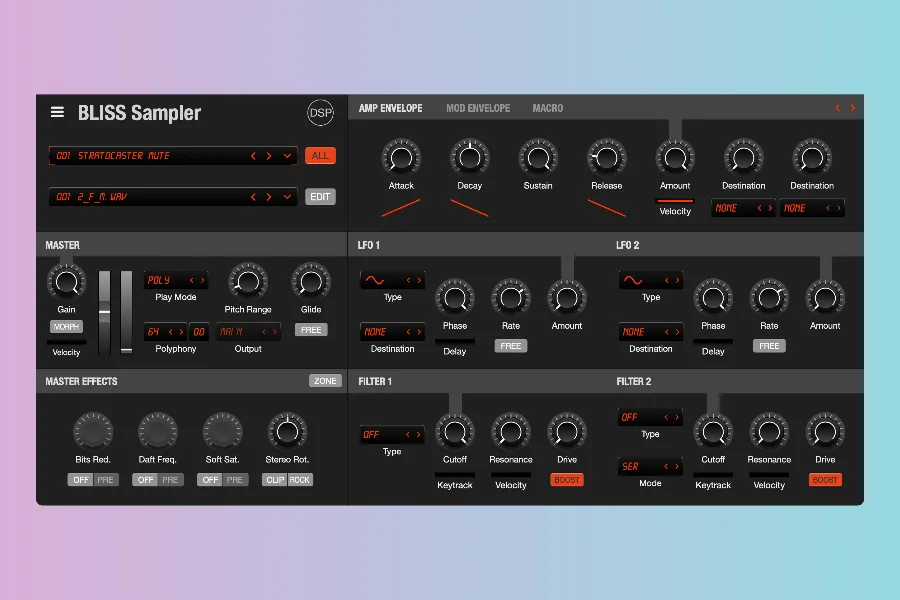The width and height of the screenshot is (900, 600).
Task: Click the LFO 1 sine waveform icon
Action: click(375, 281)
